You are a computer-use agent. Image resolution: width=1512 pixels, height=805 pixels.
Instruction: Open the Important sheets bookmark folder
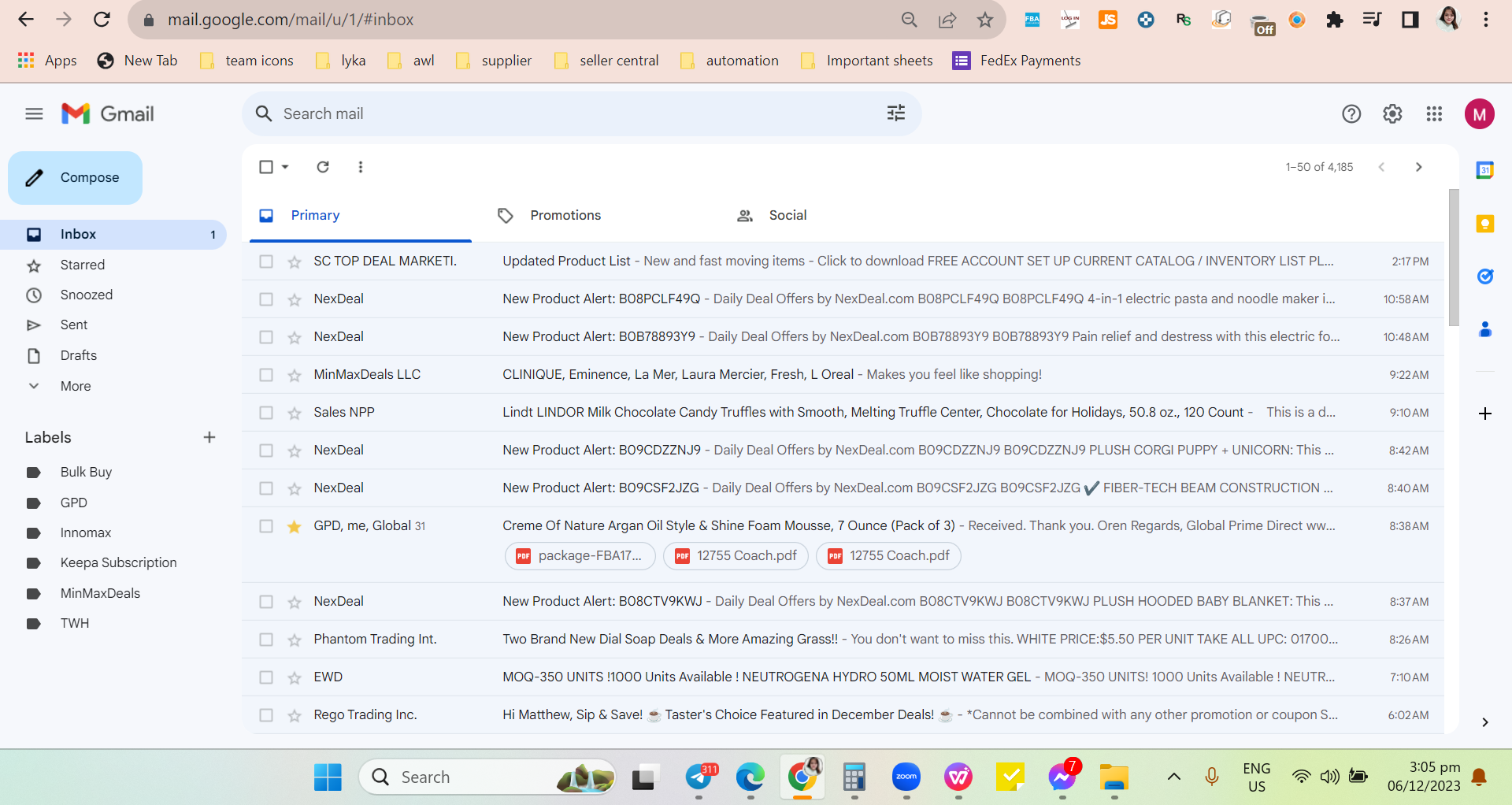coord(866,61)
